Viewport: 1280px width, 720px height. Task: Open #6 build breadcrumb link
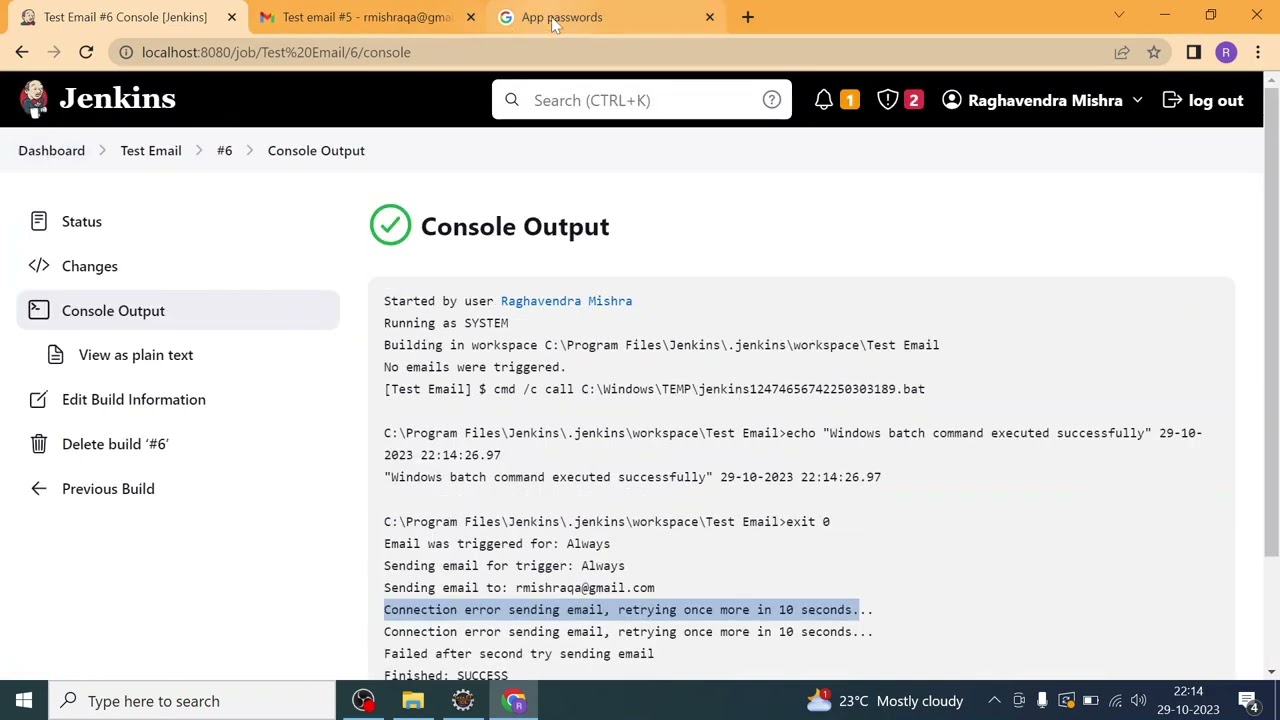224,150
